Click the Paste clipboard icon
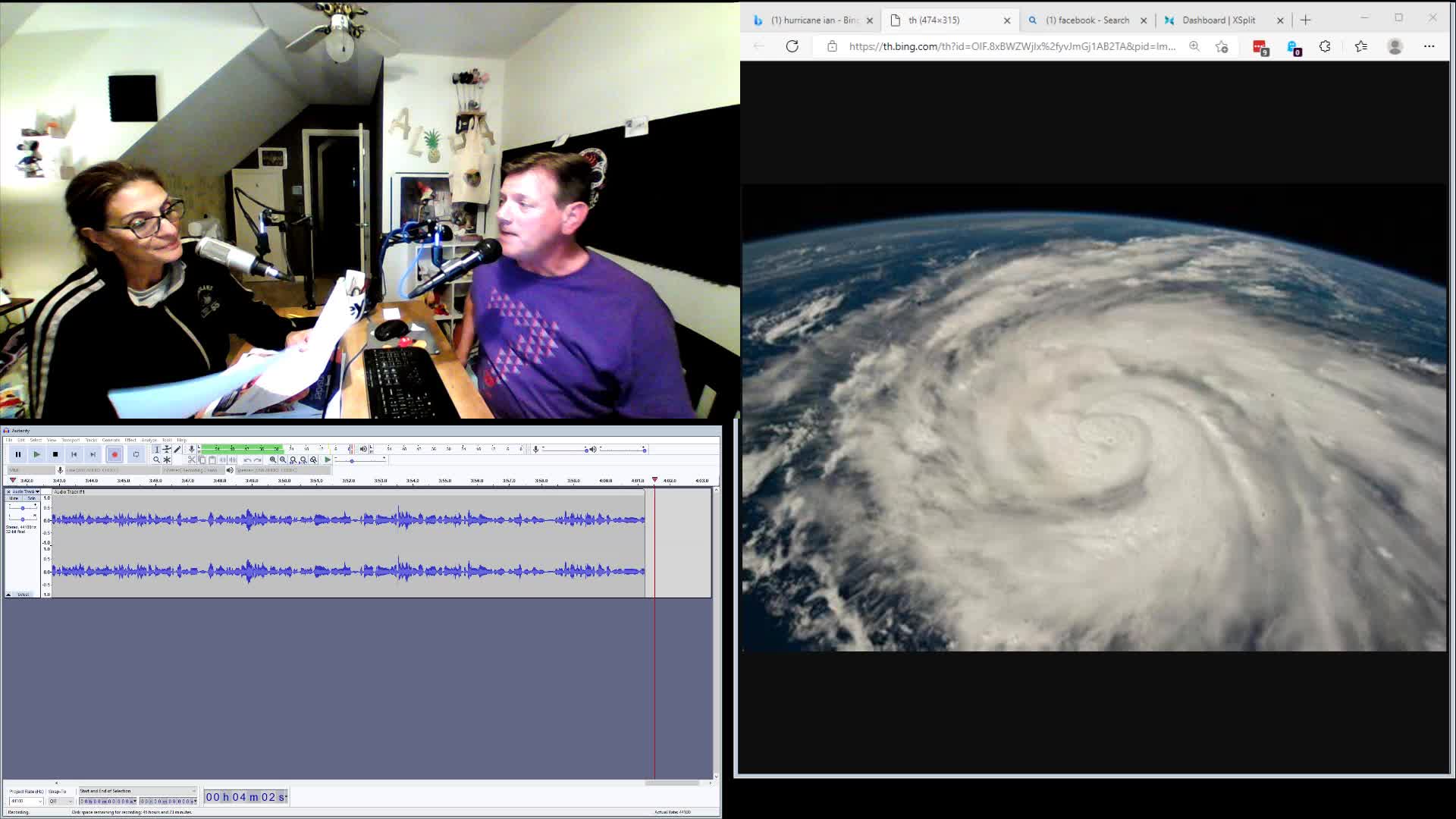 click(212, 460)
